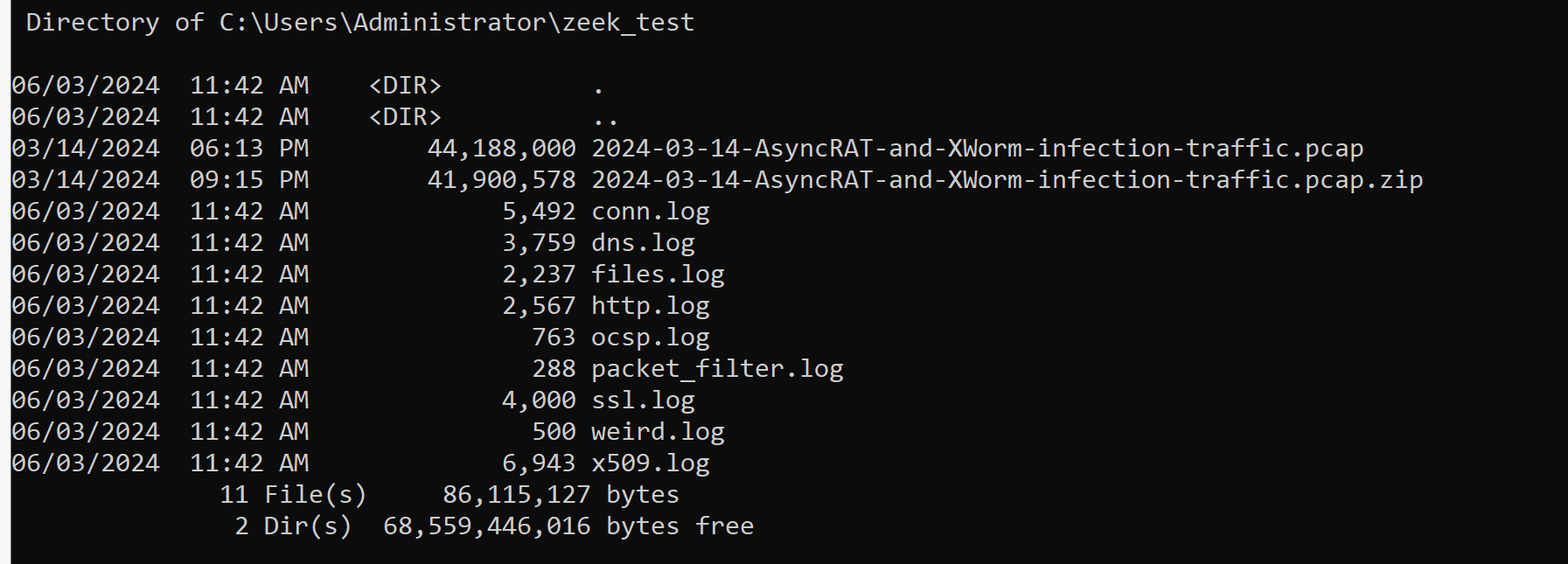Click the conn.log filename

pyautogui.click(x=651, y=212)
